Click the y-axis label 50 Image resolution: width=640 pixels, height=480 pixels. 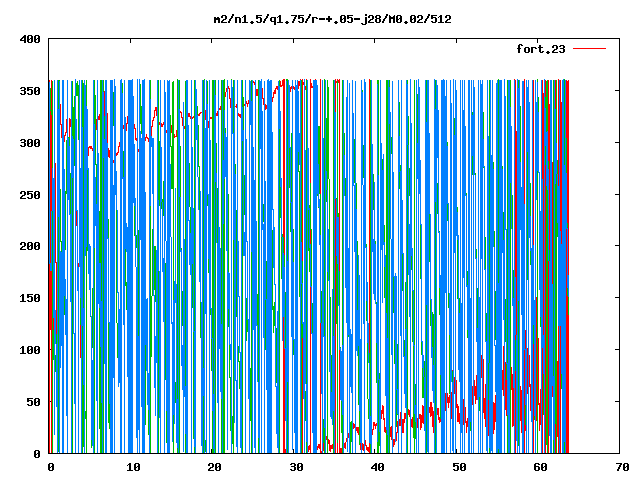click(x=33, y=402)
